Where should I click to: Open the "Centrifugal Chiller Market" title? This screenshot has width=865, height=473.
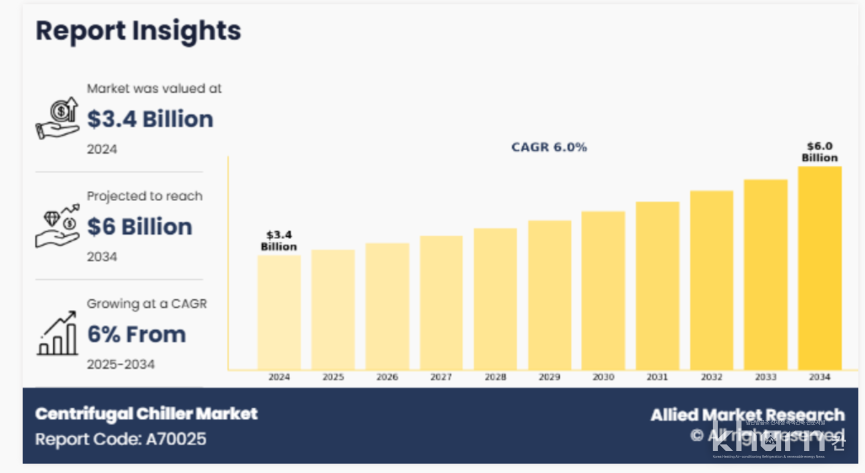[x=146, y=413]
